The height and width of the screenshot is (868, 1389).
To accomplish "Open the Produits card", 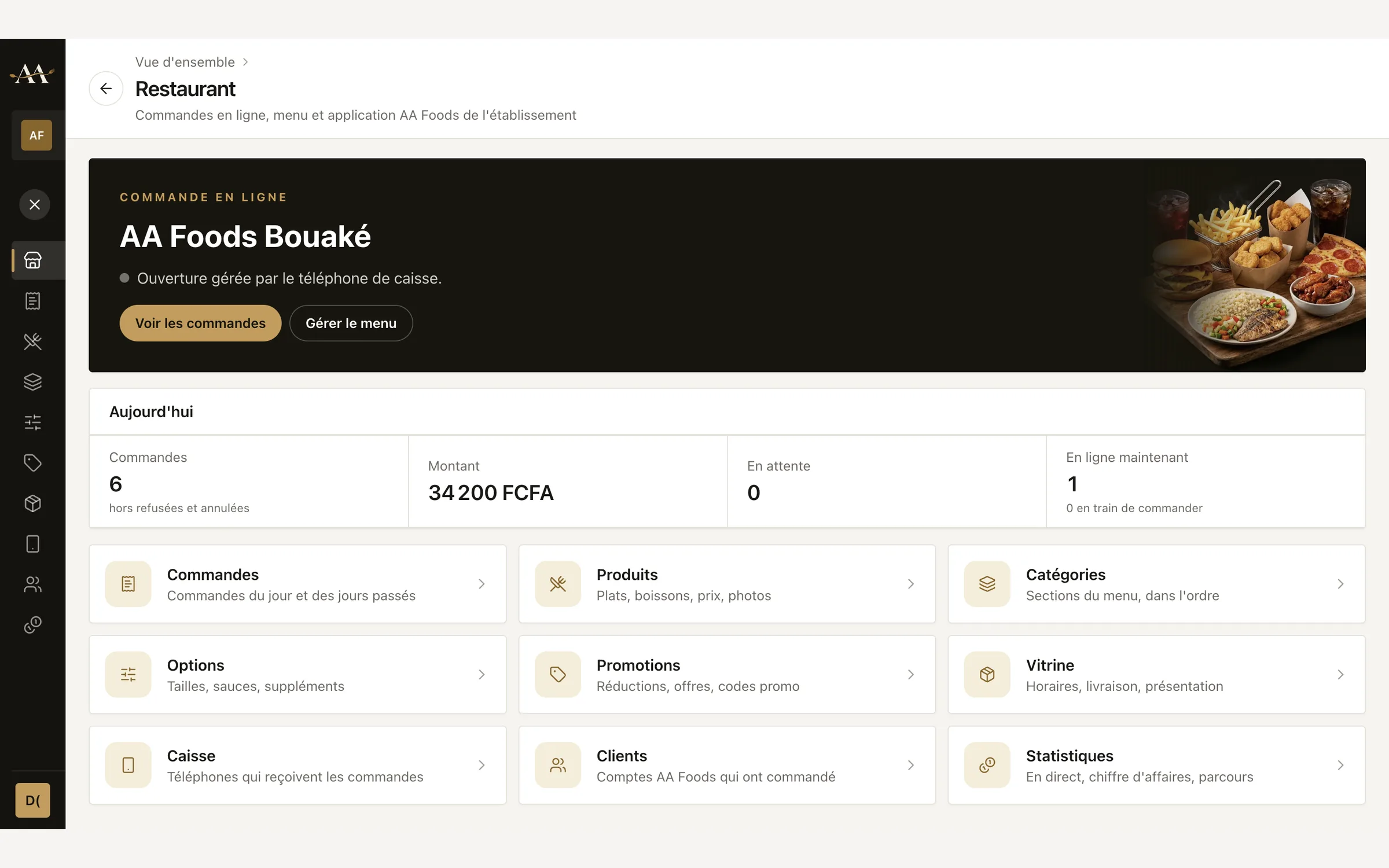I will [727, 584].
